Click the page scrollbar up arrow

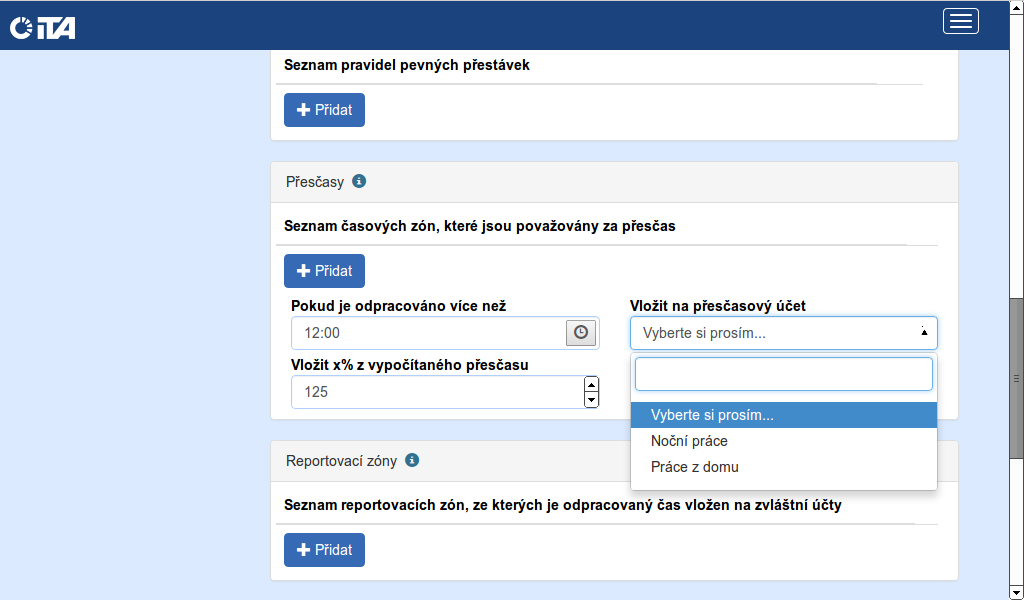point(1016,7)
